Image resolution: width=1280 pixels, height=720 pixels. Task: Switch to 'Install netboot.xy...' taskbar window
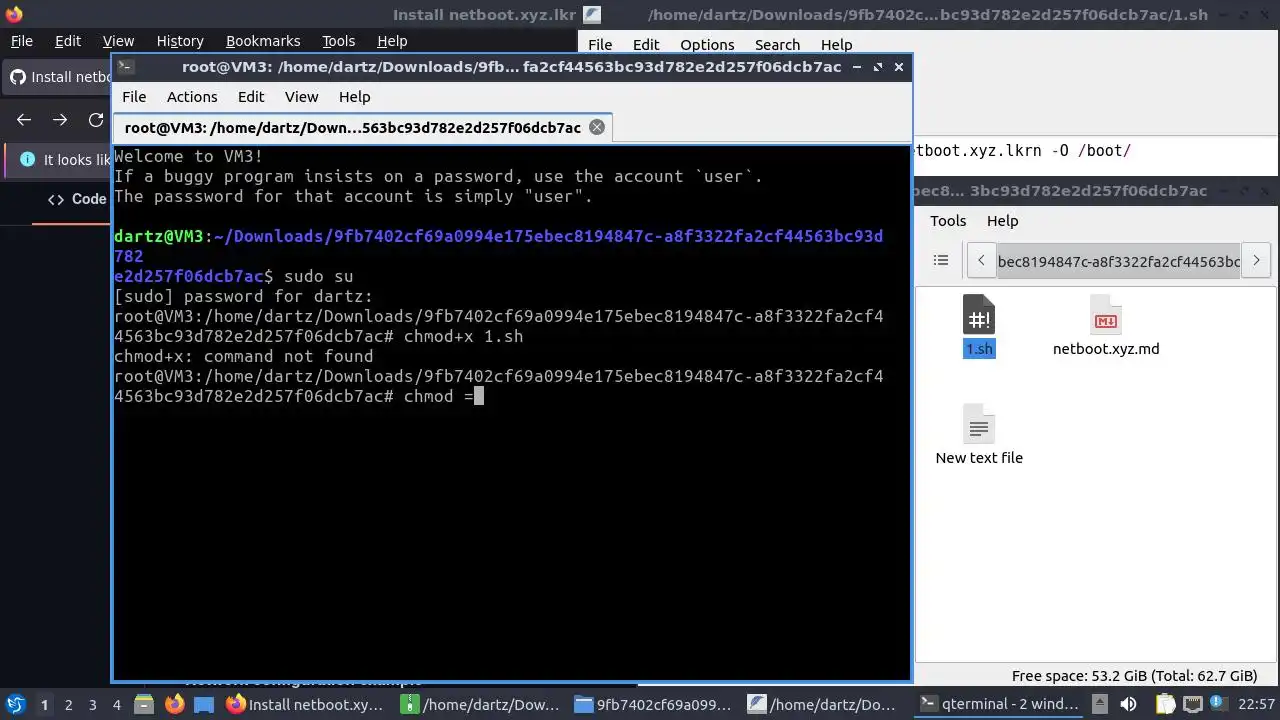pyautogui.click(x=305, y=704)
